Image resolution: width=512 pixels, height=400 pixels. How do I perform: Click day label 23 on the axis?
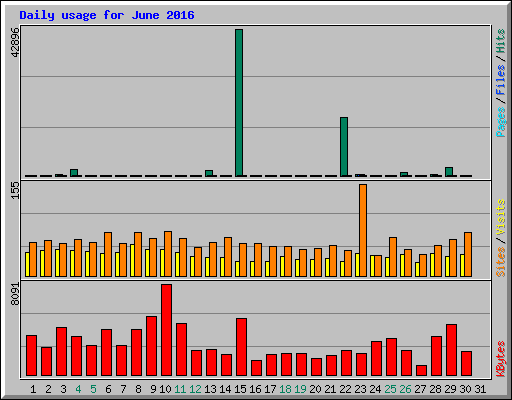point(360,389)
